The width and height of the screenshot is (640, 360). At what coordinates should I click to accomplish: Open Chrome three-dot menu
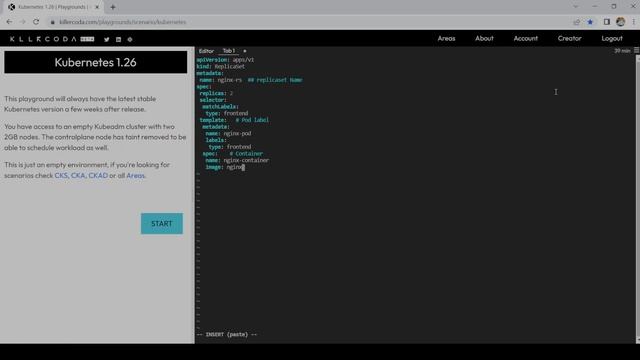[x=634, y=22]
